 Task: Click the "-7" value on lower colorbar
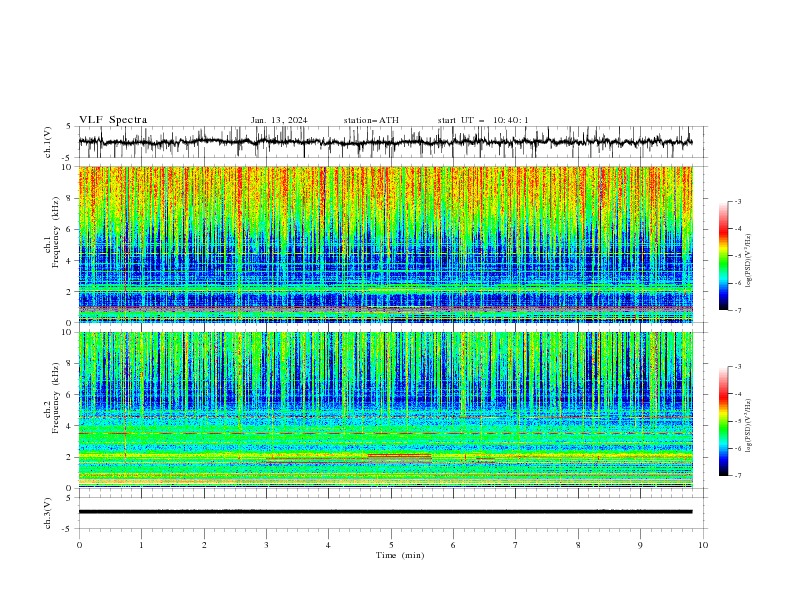[x=737, y=475]
